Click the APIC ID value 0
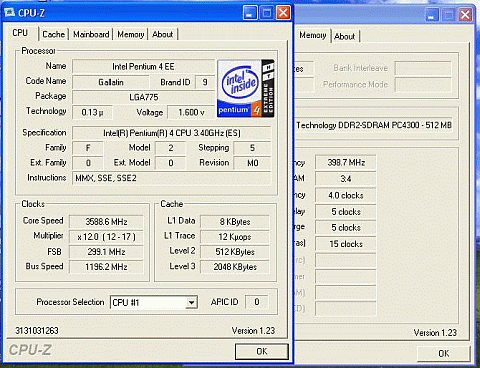480x368 pixels. [257, 302]
